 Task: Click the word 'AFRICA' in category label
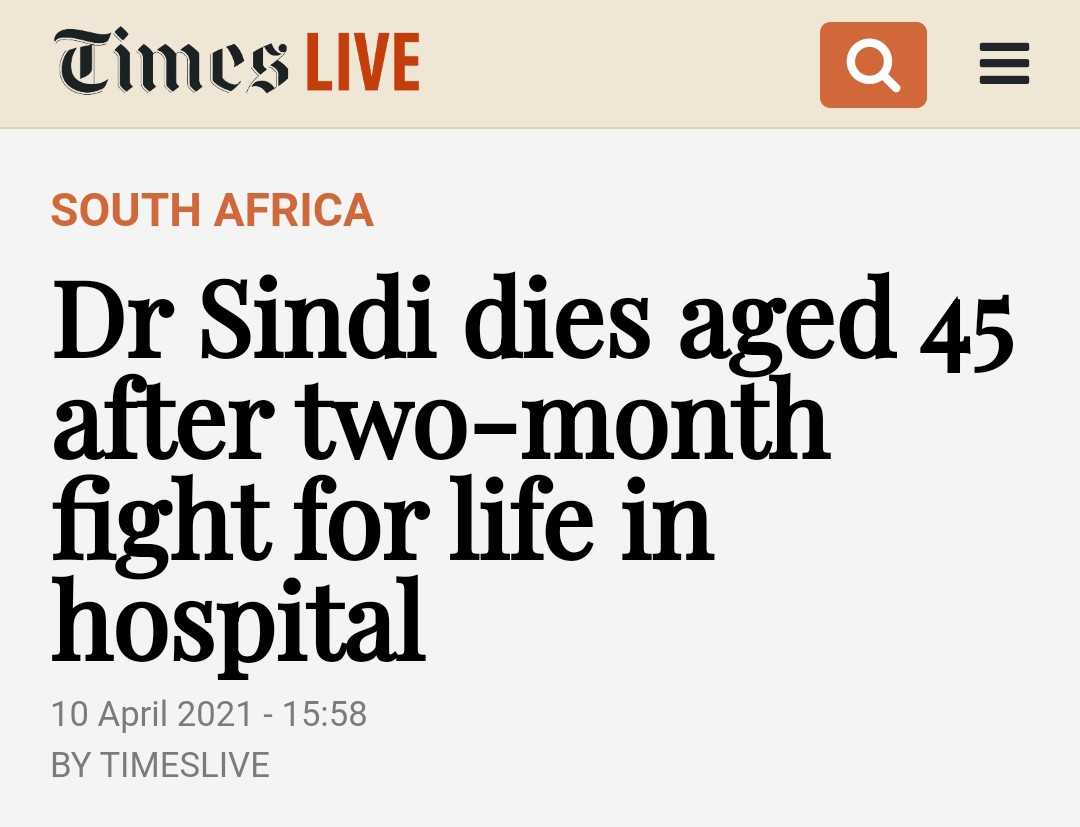click(x=294, y=210)
